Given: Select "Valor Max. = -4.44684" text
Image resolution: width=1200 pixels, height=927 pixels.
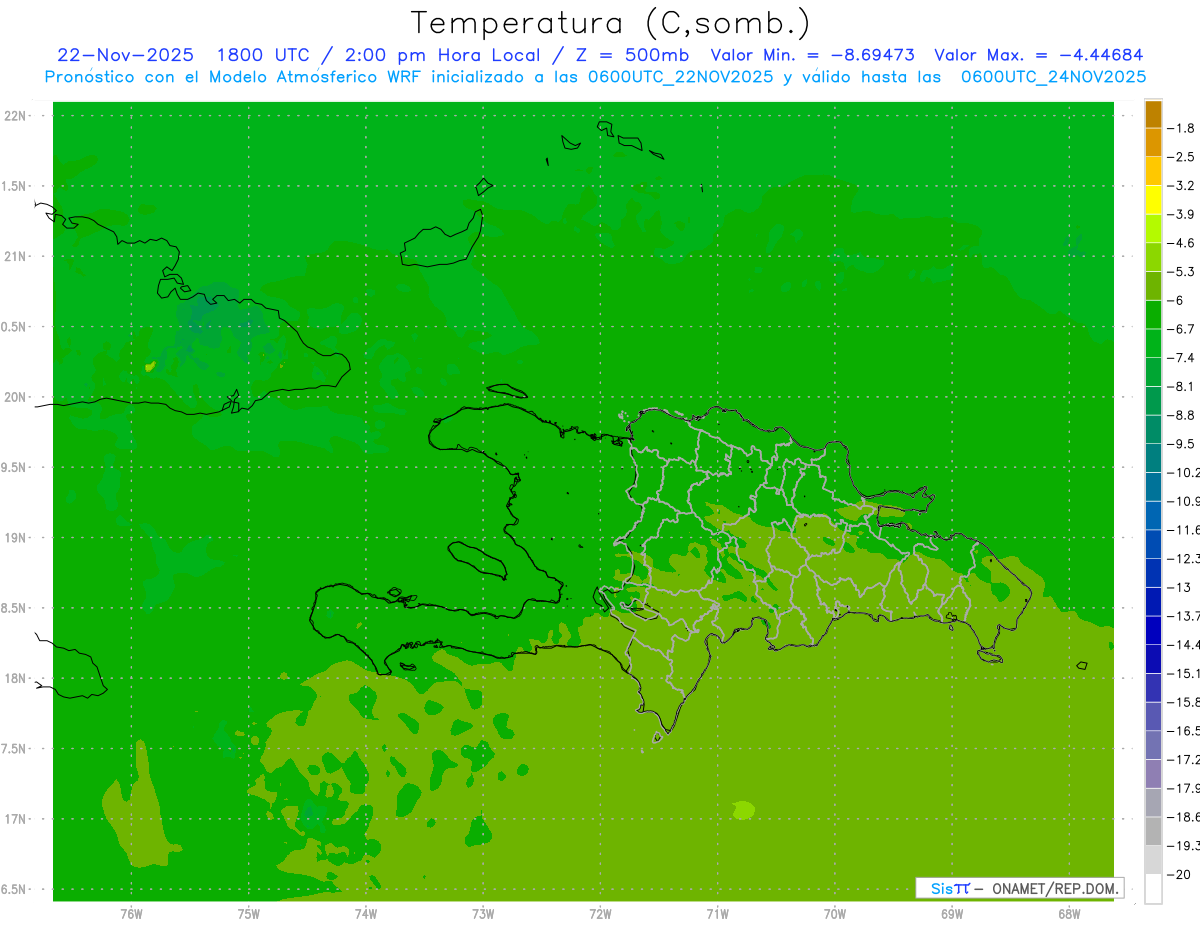Looking at the screenshot, I should pos(1038,55).
